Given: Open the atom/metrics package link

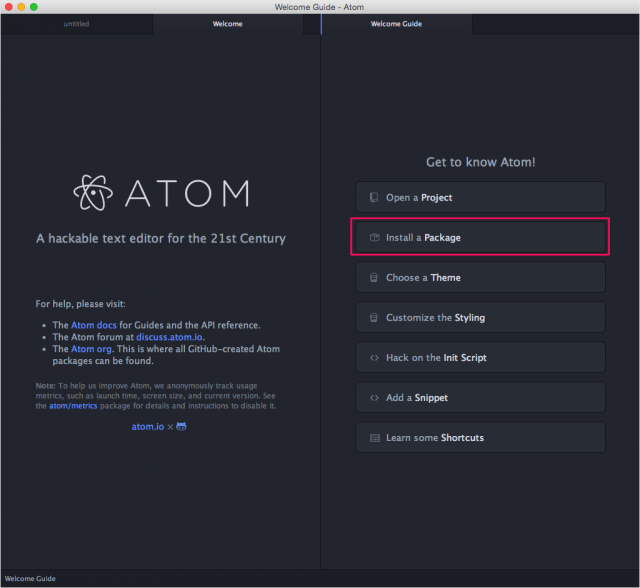Looking at the screenshot, I should [73, 406].
